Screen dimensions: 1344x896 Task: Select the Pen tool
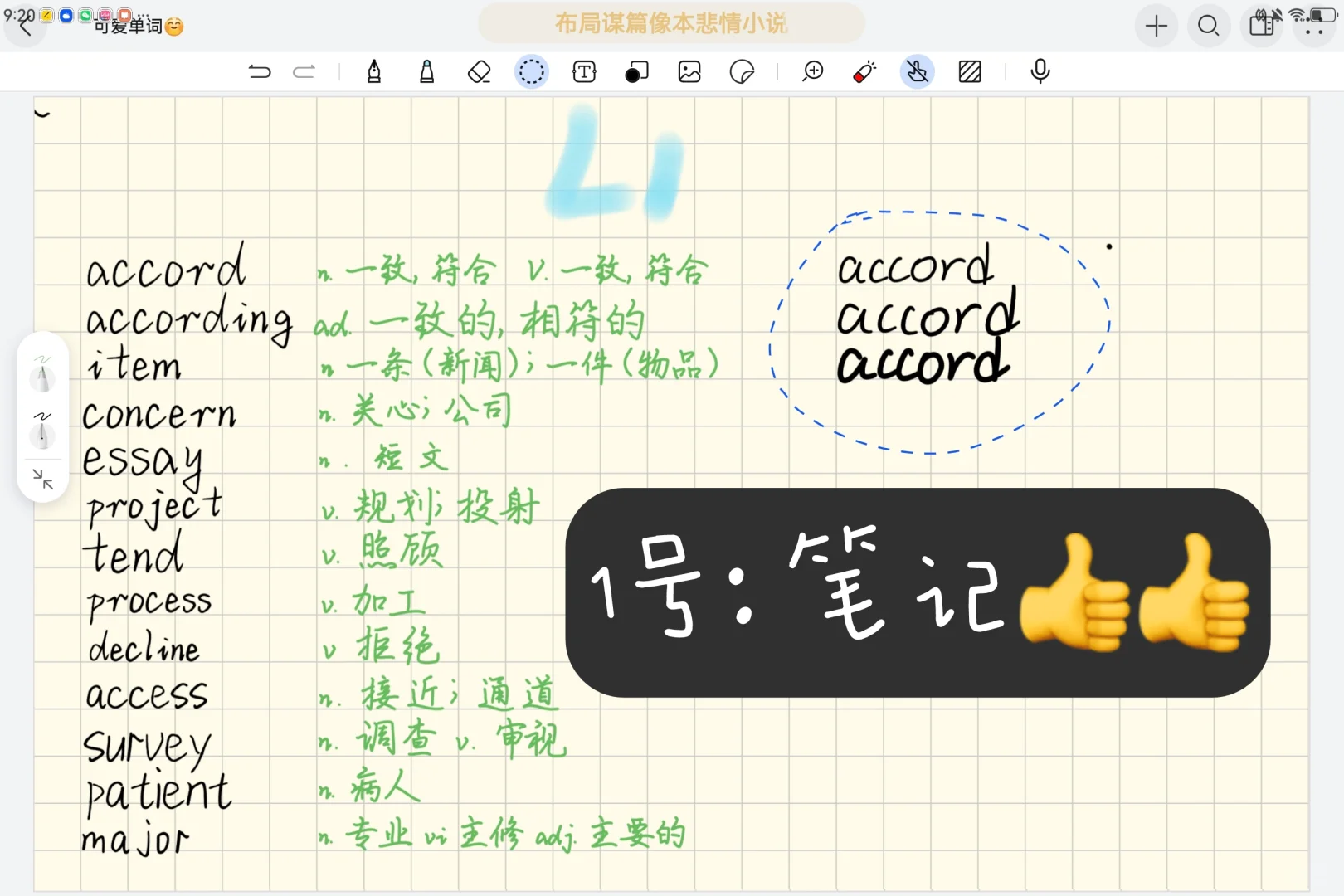coord(374,72)
